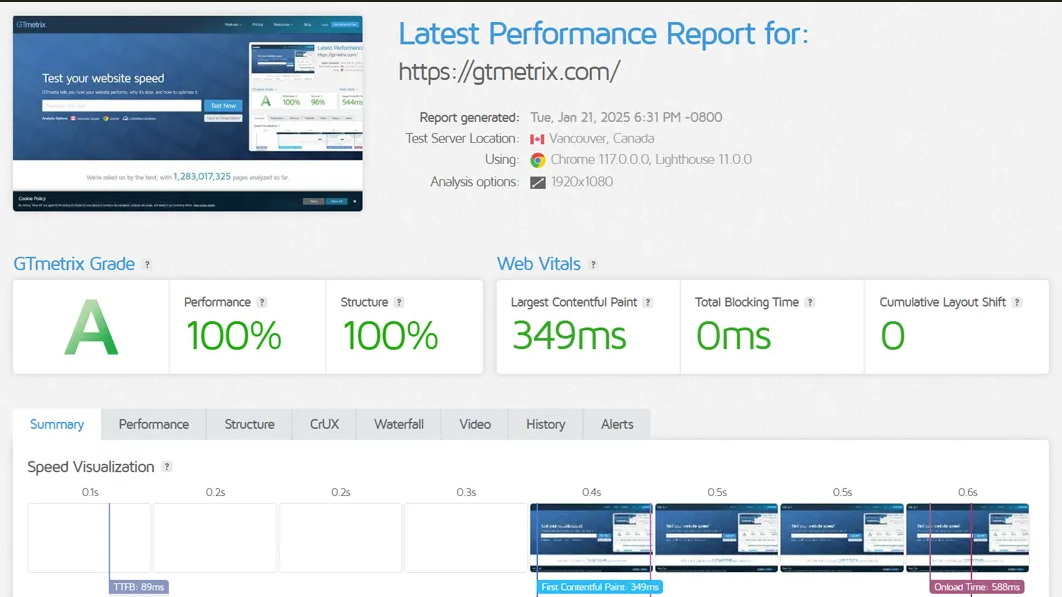
Task: Click the Speed Visualization help icon
Action: point(167,467)
